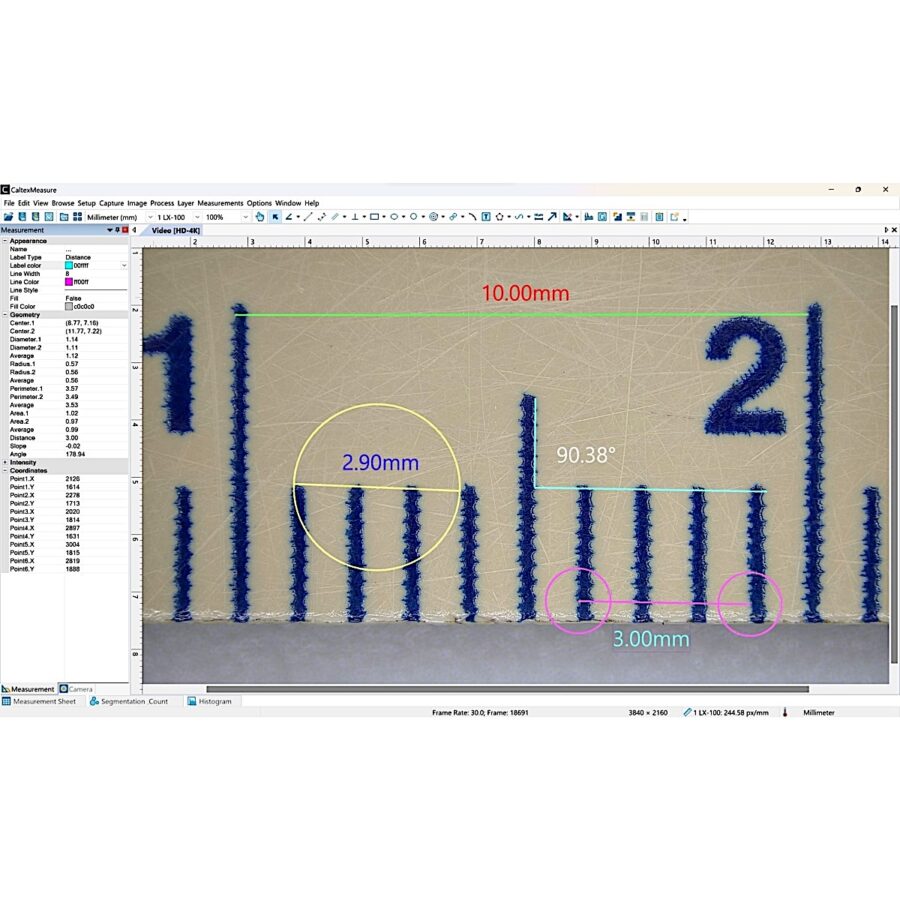This screenshot has width=900, height=900.
Task: Select the Video [HD-4K] document tab
Action: click(x=176, y=230)
